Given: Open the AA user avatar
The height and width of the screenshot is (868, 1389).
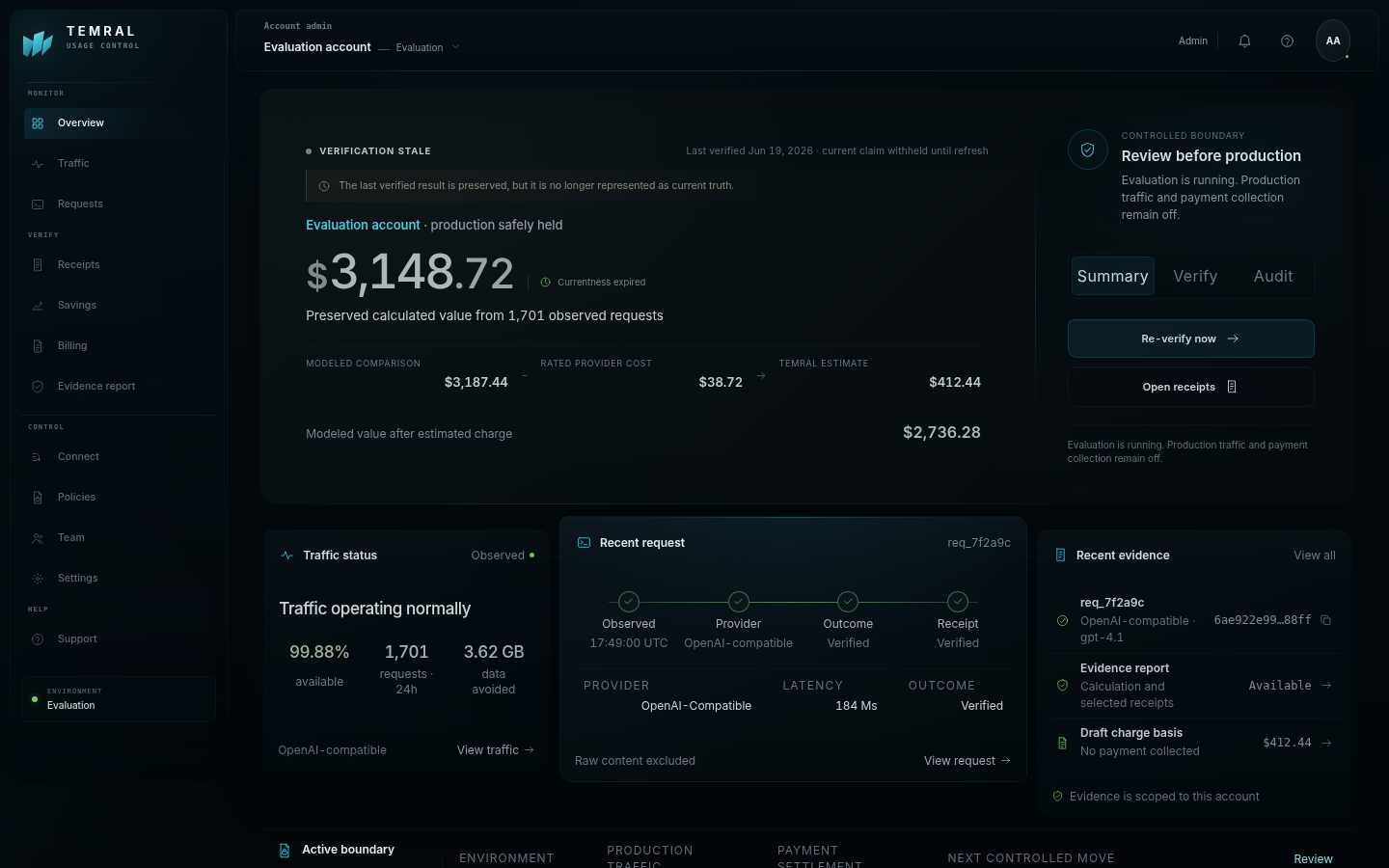Looking at the screenshot, I should (x=1333, y=41).
